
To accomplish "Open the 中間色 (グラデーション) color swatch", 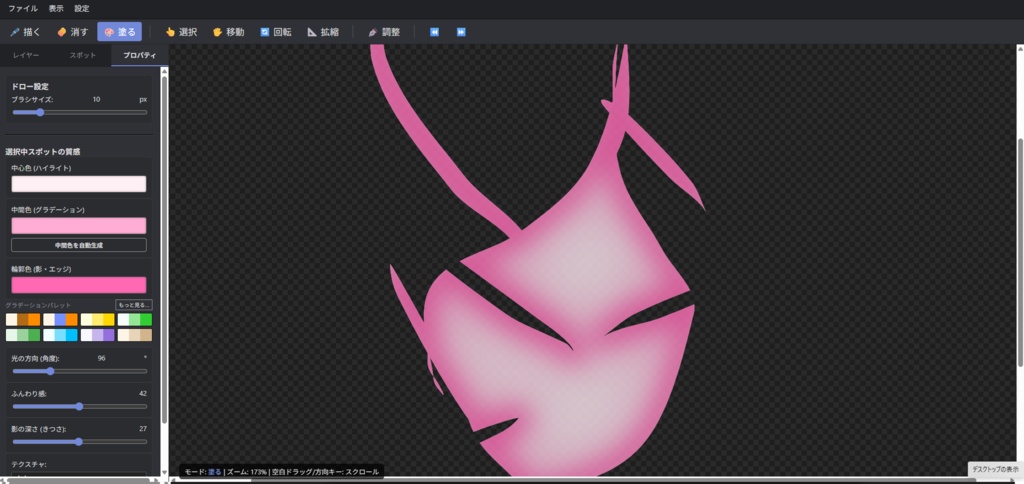I will click(x=79, y=226).
